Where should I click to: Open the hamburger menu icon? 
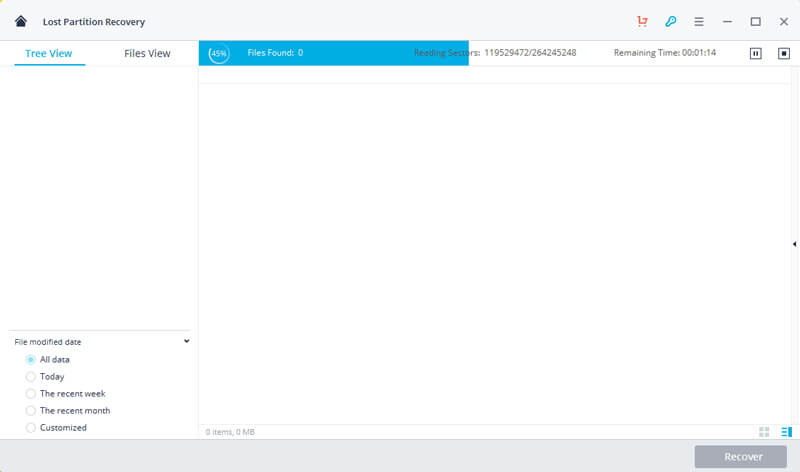tap(699, 21)
